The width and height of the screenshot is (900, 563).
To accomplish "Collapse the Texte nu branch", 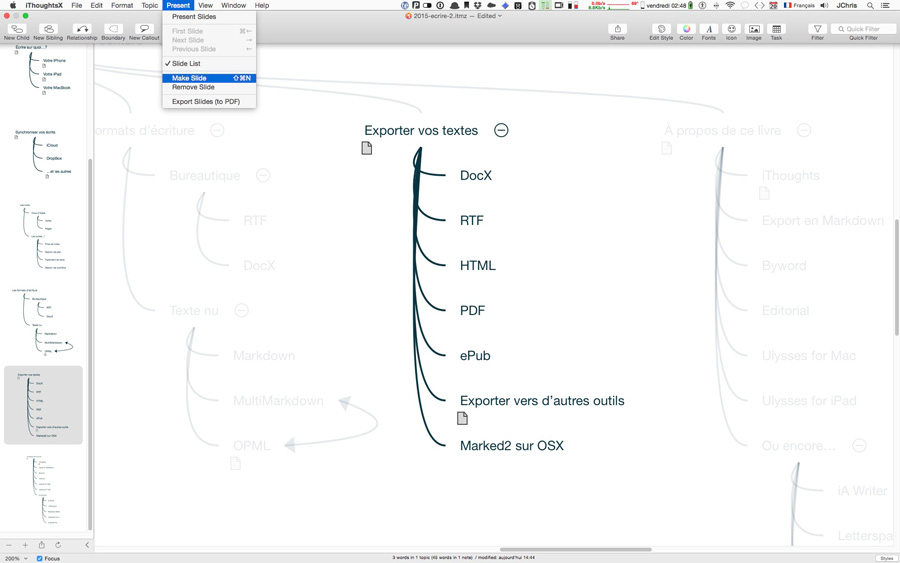I will tap(242, 310).
